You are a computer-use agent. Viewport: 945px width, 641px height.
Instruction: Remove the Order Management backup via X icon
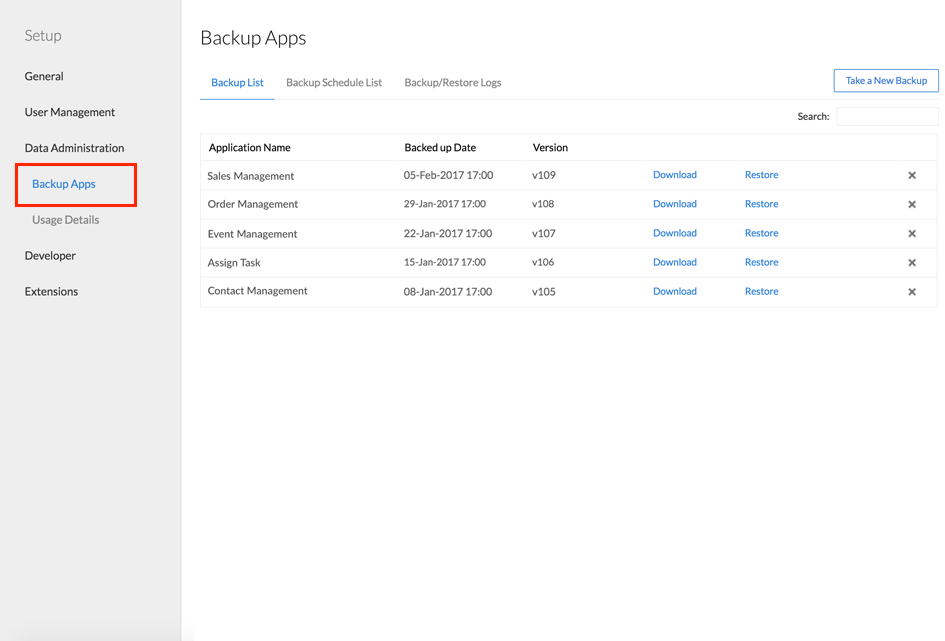(911, 204)
